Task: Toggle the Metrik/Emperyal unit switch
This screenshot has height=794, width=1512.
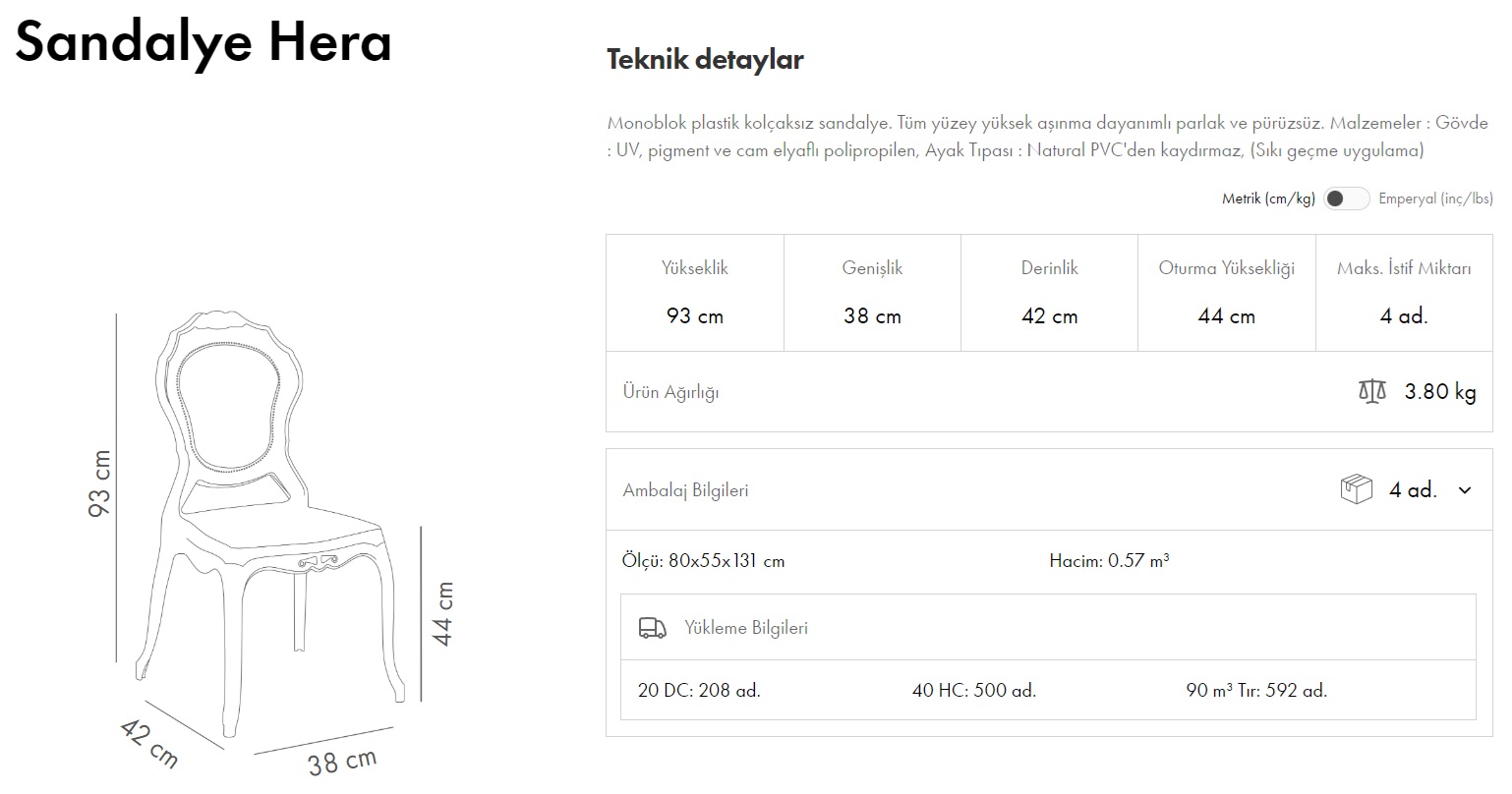Action: [x=1346, y=198]
